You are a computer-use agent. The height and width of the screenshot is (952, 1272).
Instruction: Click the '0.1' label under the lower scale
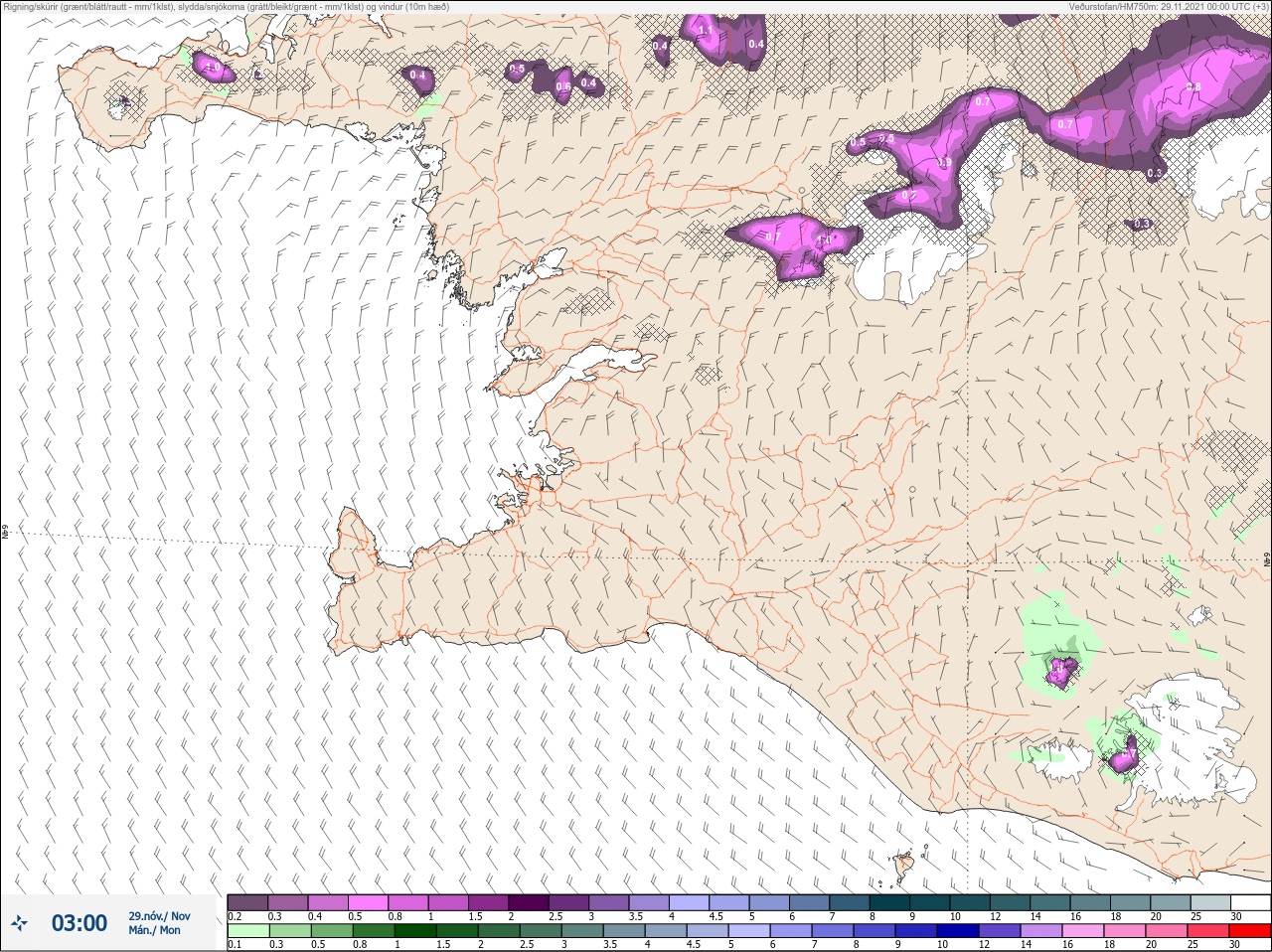[234, 945]
